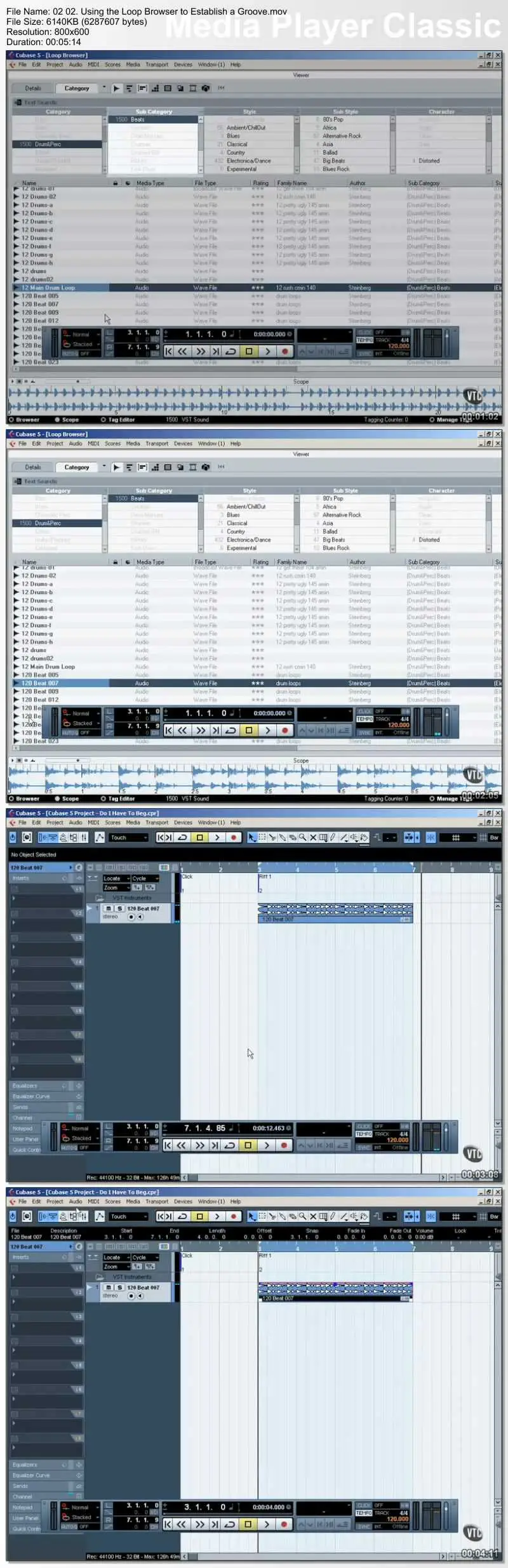Click Show Inspector icon in the 00:04:11 toolbar
Image resolution: width=508 pixels, height=1568 pixels.
[x=43, y=1216]
